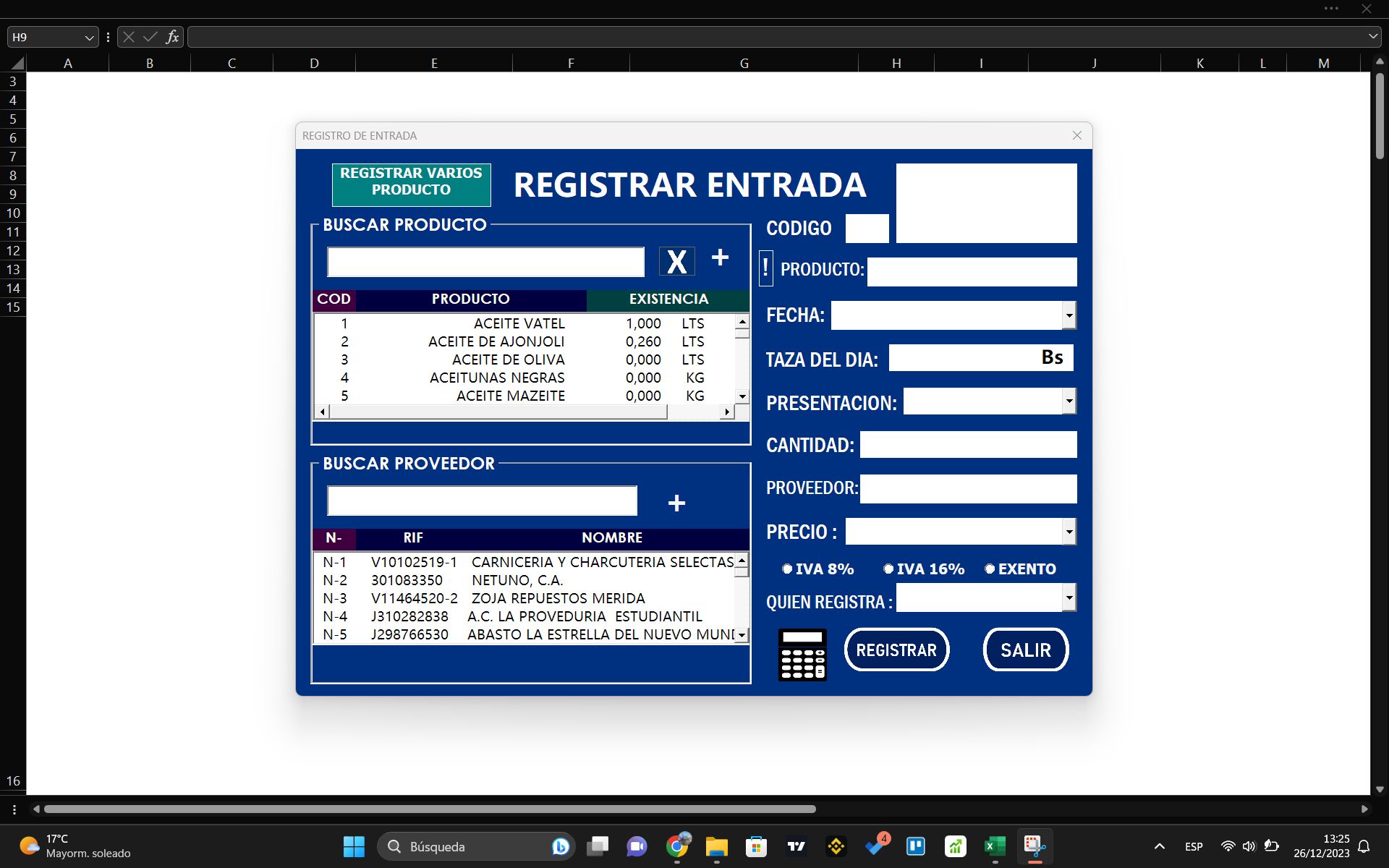Expand the PRESENTACION dropdown
Image resolution: width=1389 pixels, height=868 pixels.
point(1069,401)
